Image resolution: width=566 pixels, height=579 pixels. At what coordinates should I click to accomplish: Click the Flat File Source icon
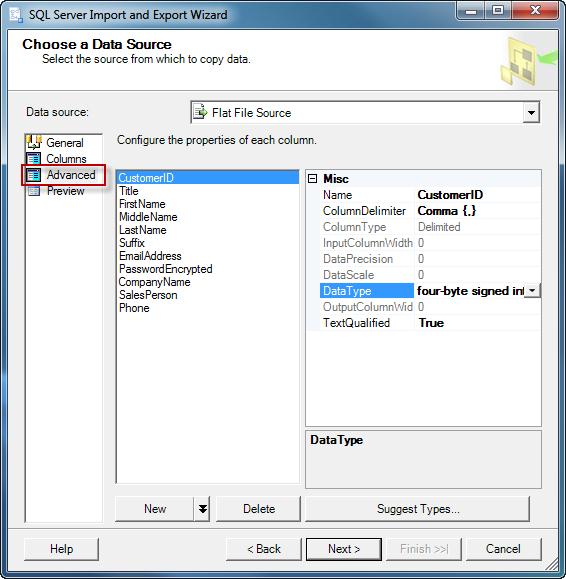(200, 112)
